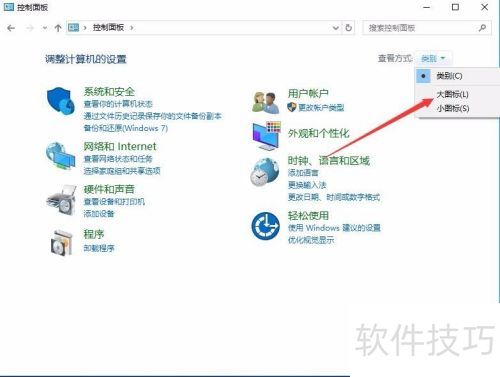
Task: Open the Appearance and Personalization monitor icon
Action: coord(267,136)
